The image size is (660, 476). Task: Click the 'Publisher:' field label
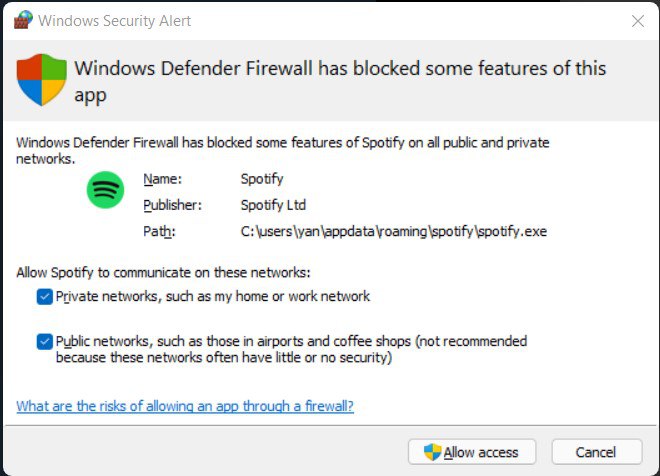click(x=173, y=205)
